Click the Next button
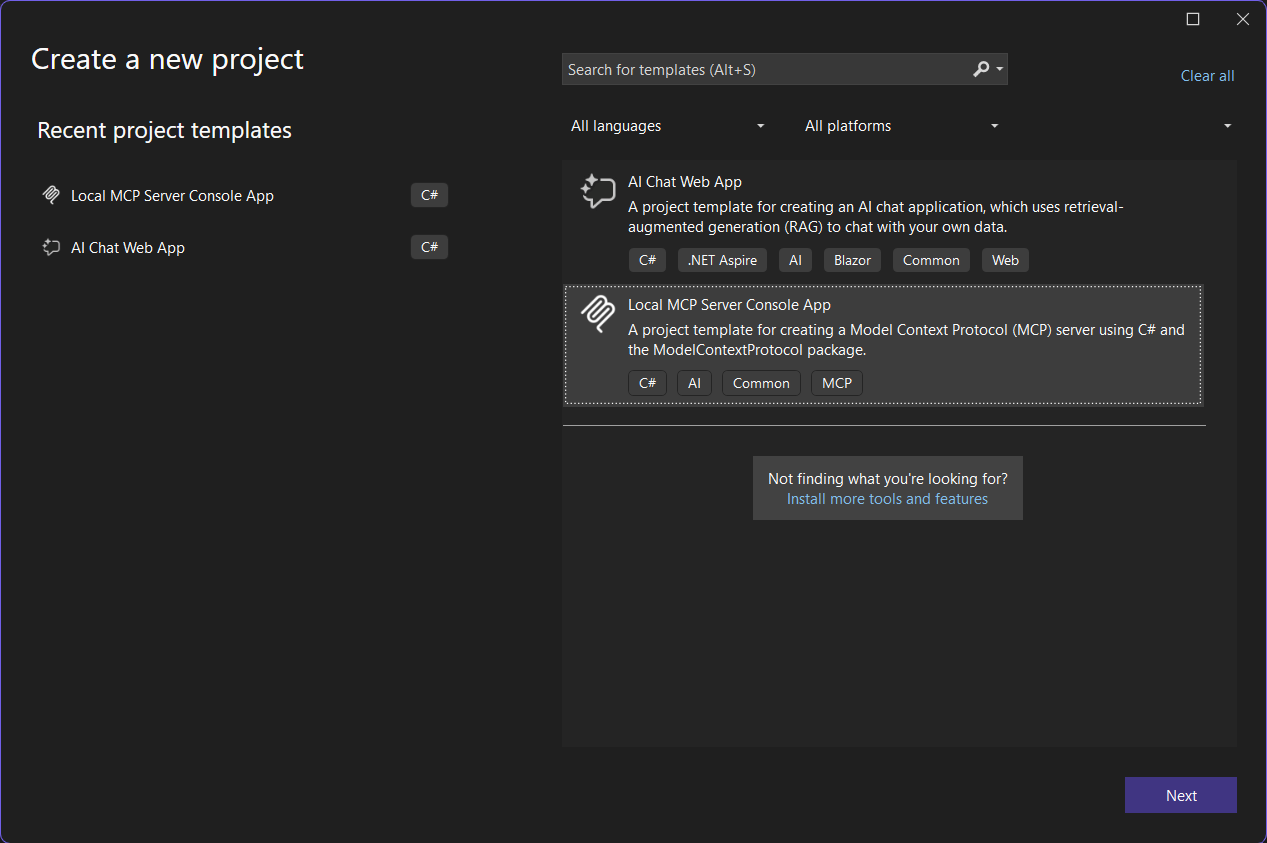 click(1181, 795)
